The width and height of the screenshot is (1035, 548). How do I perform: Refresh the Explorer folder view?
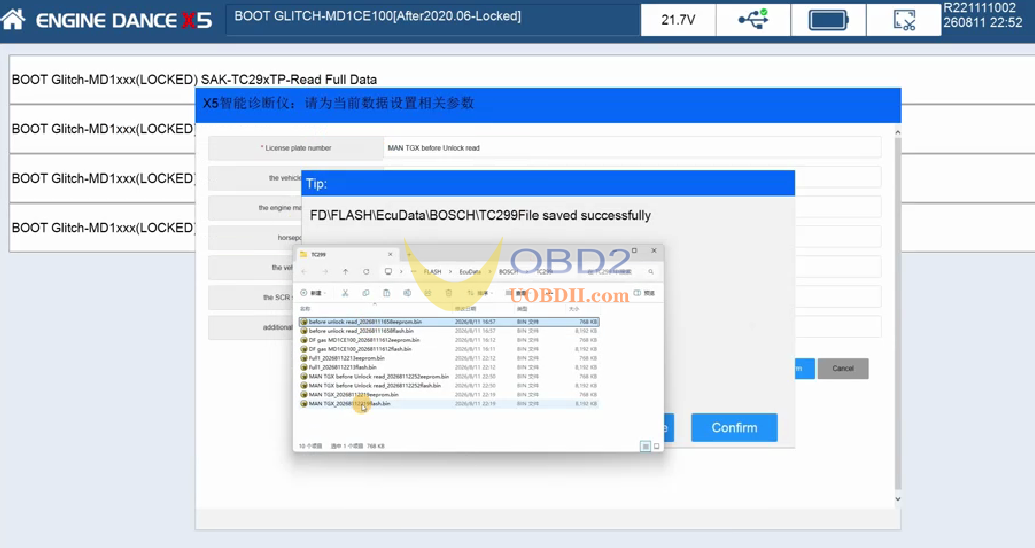click(x=366, y=272)
